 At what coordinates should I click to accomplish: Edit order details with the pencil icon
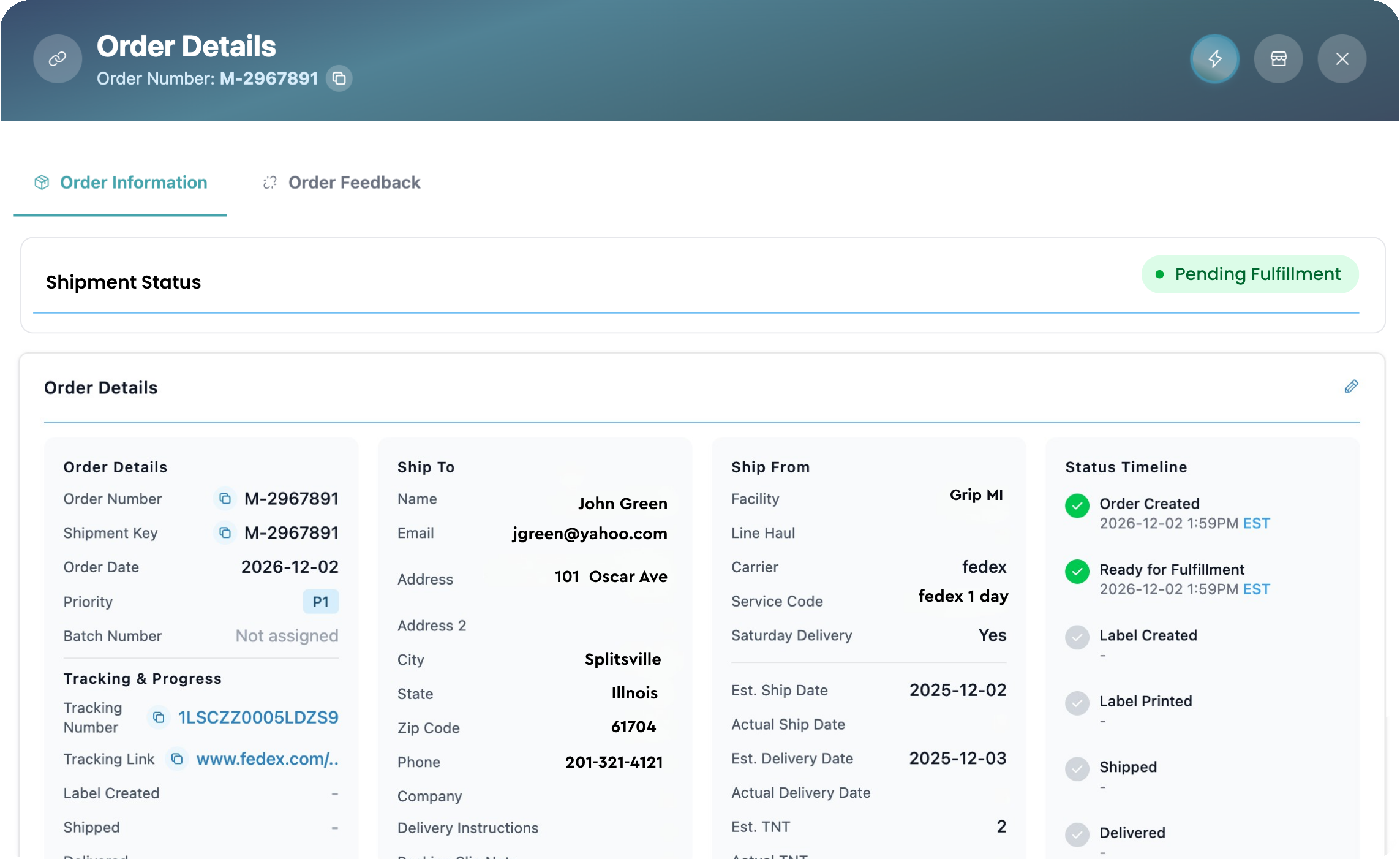1351,387
